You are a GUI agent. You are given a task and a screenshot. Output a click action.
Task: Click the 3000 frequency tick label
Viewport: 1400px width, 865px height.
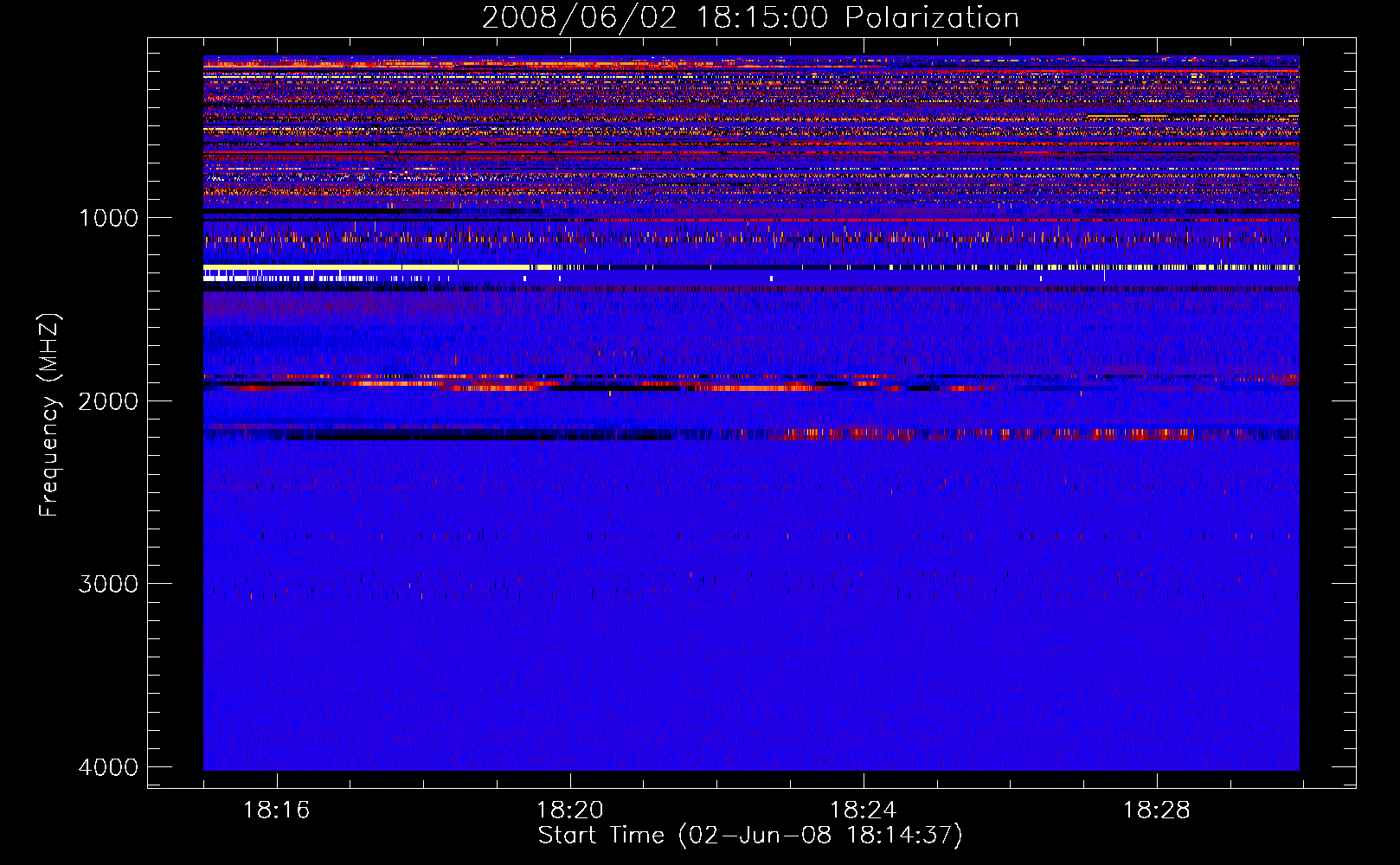(108, 583)
